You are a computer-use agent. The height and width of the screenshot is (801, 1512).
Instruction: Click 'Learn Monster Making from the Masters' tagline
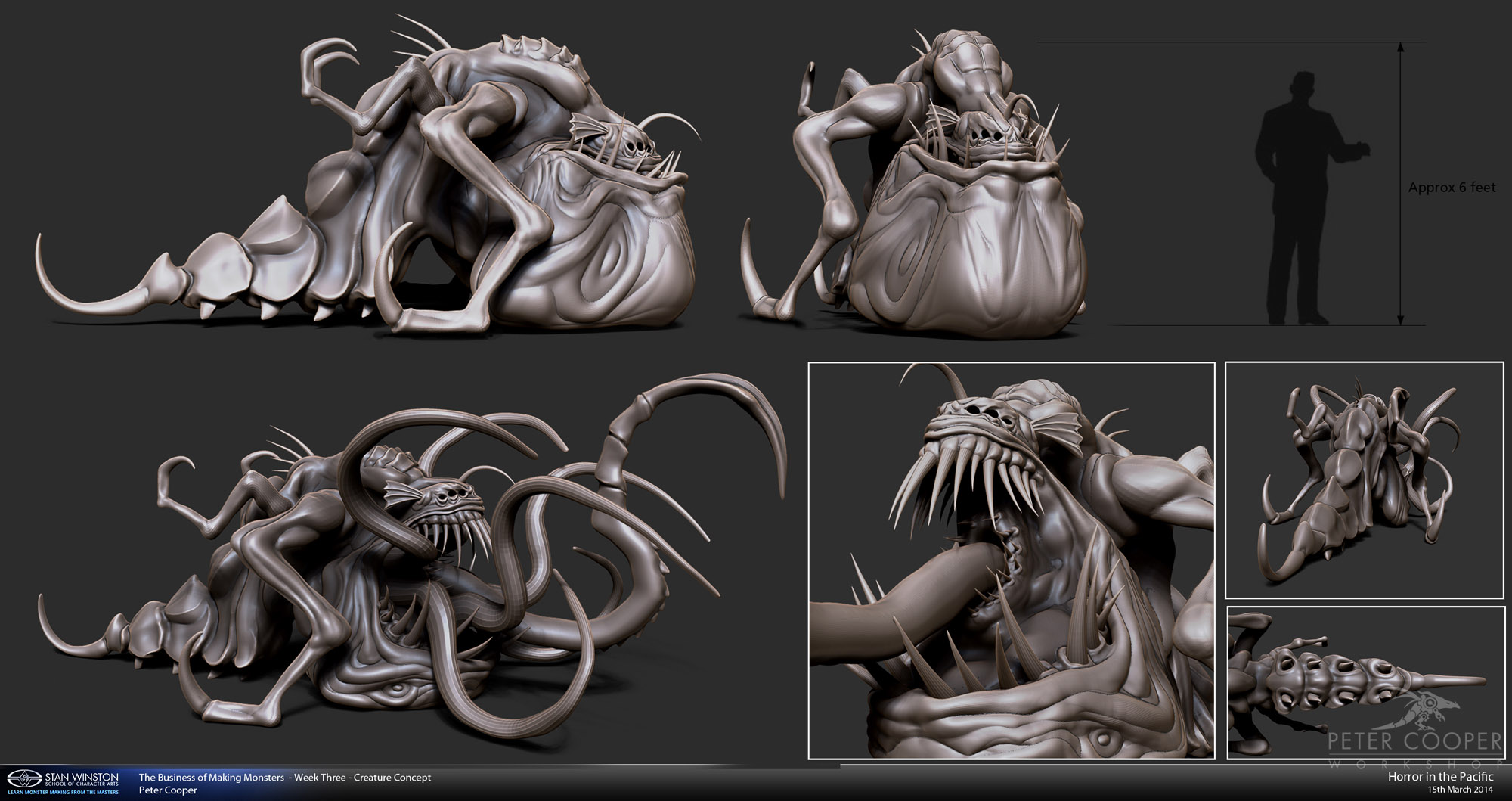pyautogui.click(x=64, y=792)
